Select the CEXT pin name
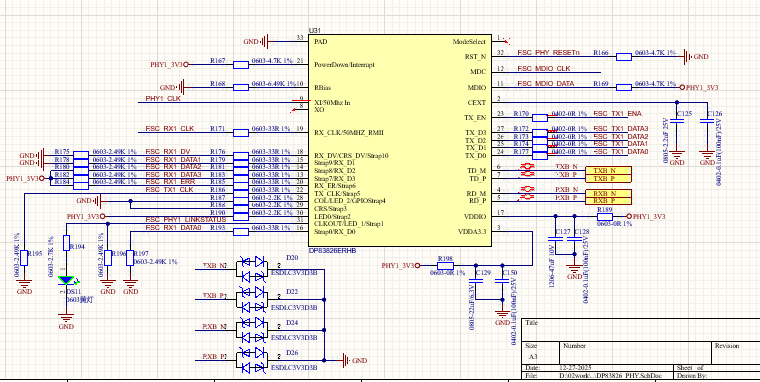760x382 pixels. click(x=476, y=103)
